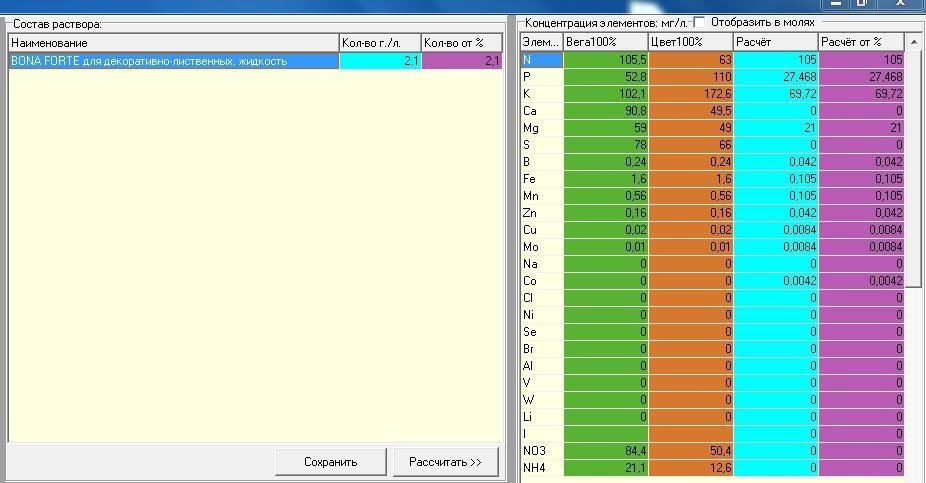Click the Элем... column header

click(x=542, y=42)
